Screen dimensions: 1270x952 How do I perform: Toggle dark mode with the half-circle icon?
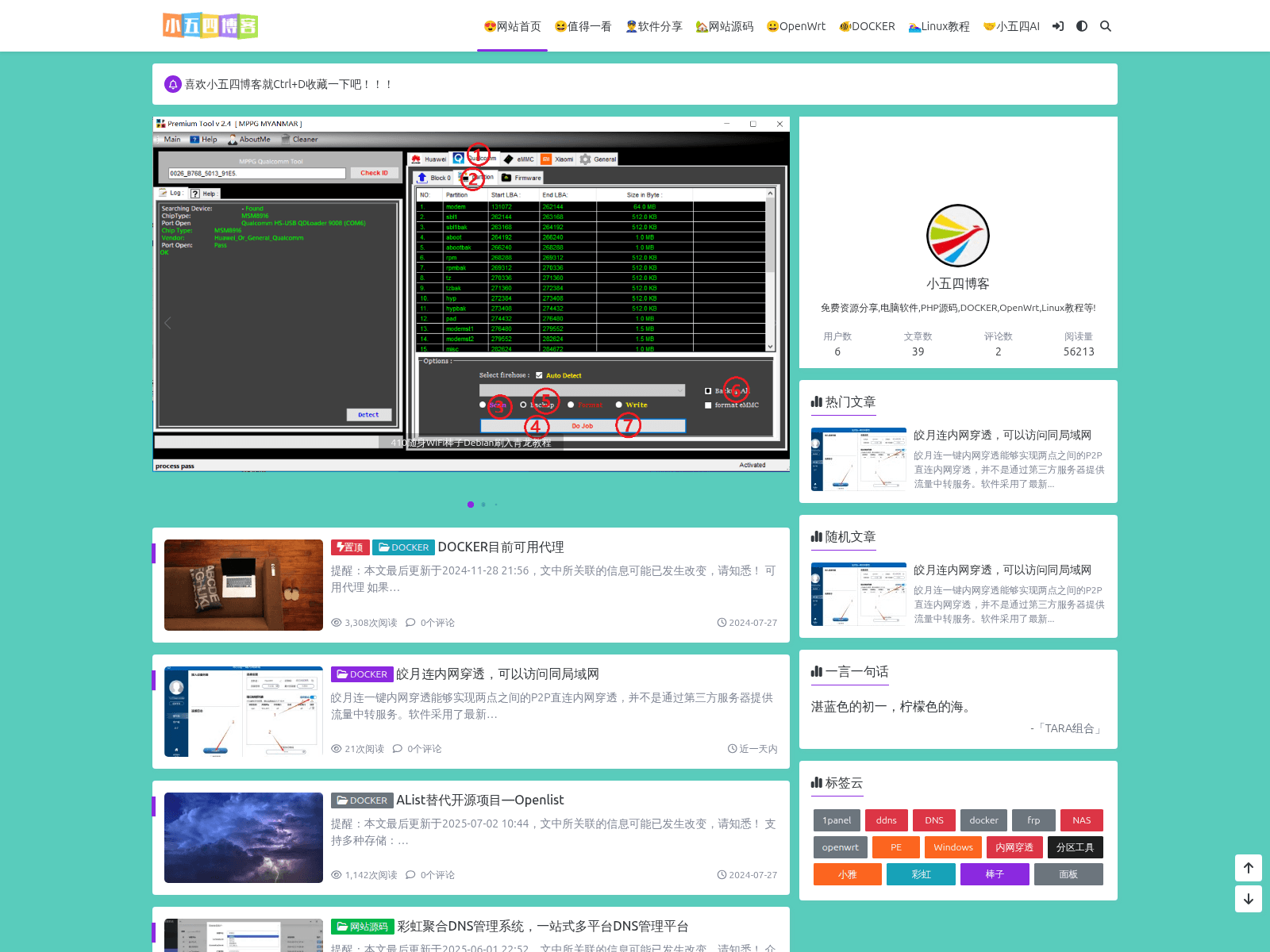1082,26
